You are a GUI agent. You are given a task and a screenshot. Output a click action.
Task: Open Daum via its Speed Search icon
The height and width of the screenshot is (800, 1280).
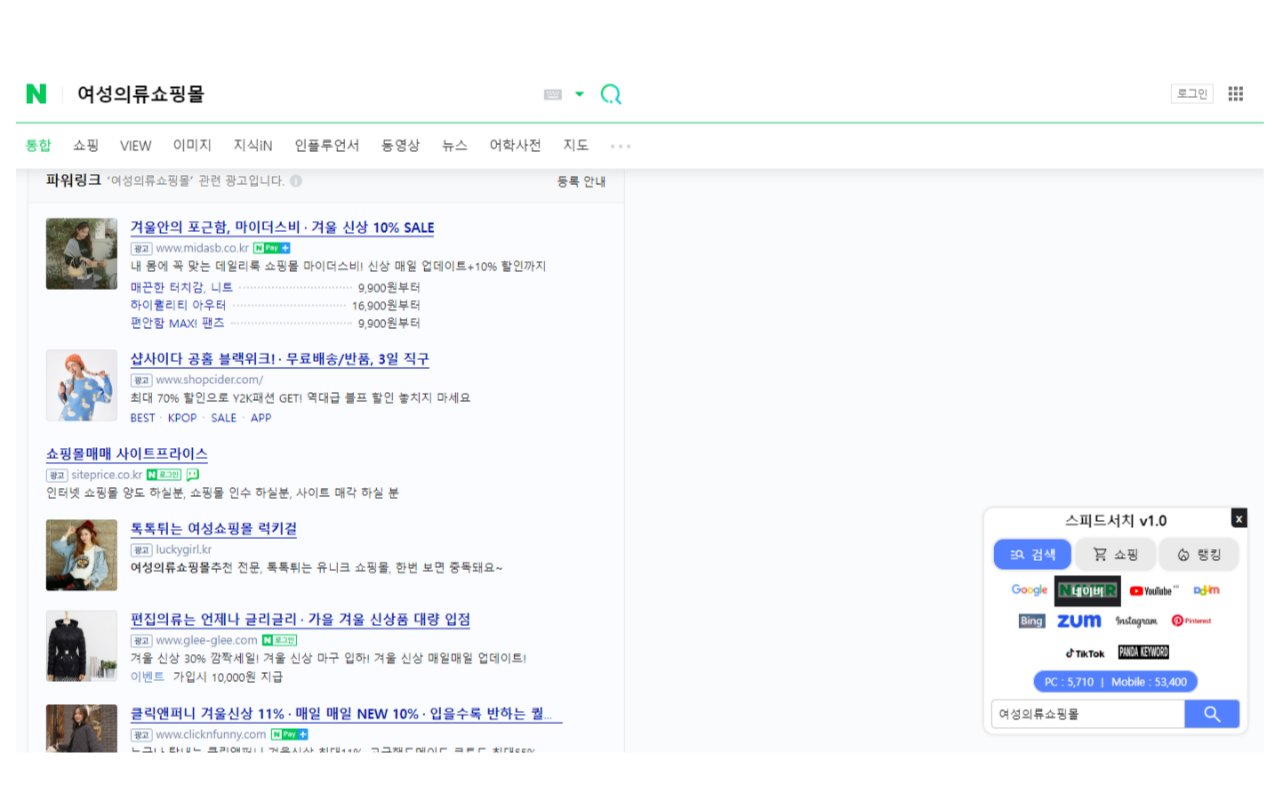1206,590
